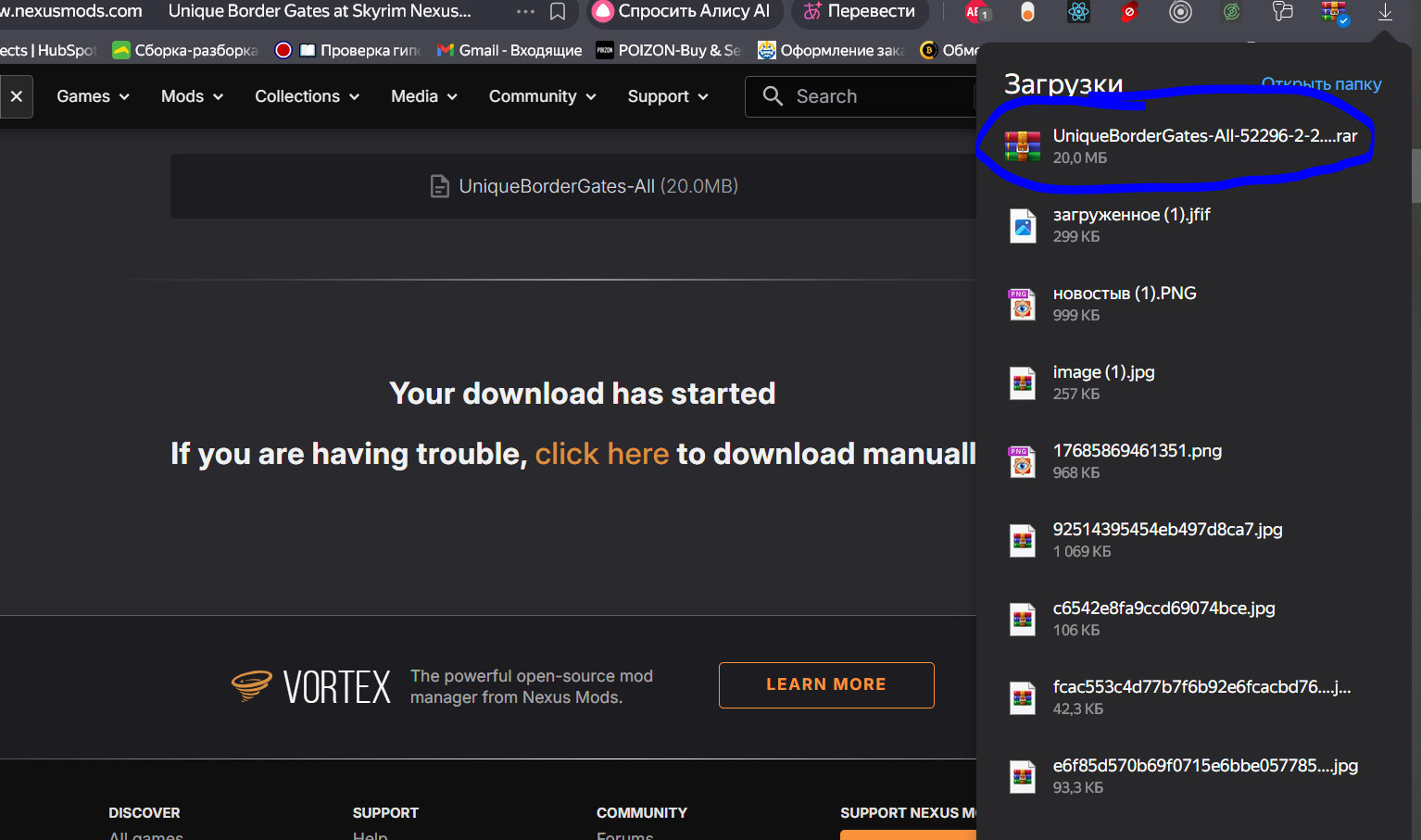The height and width of the screenshot is (840, 1421).
Task: Click the icon next to c6542e8fa9ccd69074bce.jpg
Action: pyautogui.click(x=1023, y=619)
